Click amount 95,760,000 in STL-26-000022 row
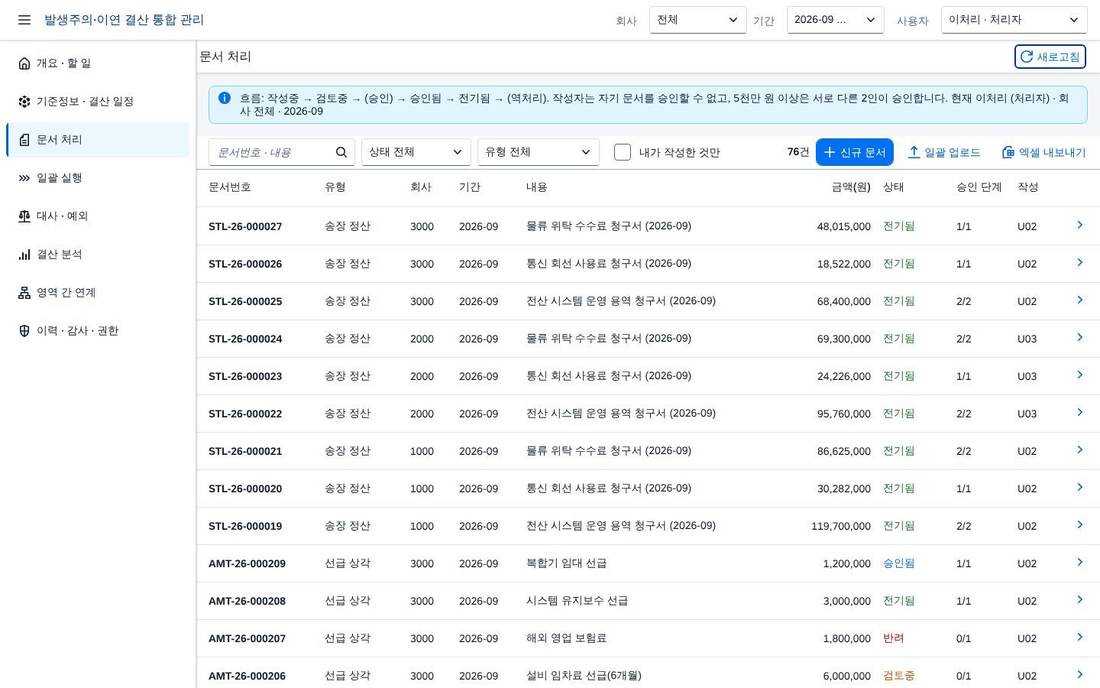The image size is (1100, 688). click(x=843, y=414)
